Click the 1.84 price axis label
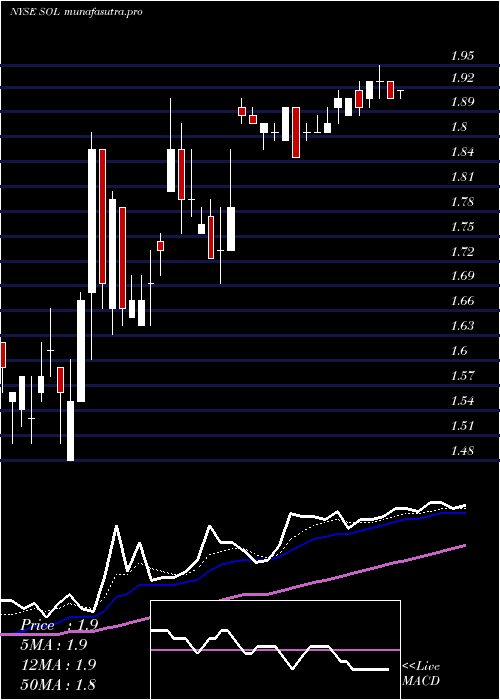The height and width of the screenshot is (700, 500). 462,153
